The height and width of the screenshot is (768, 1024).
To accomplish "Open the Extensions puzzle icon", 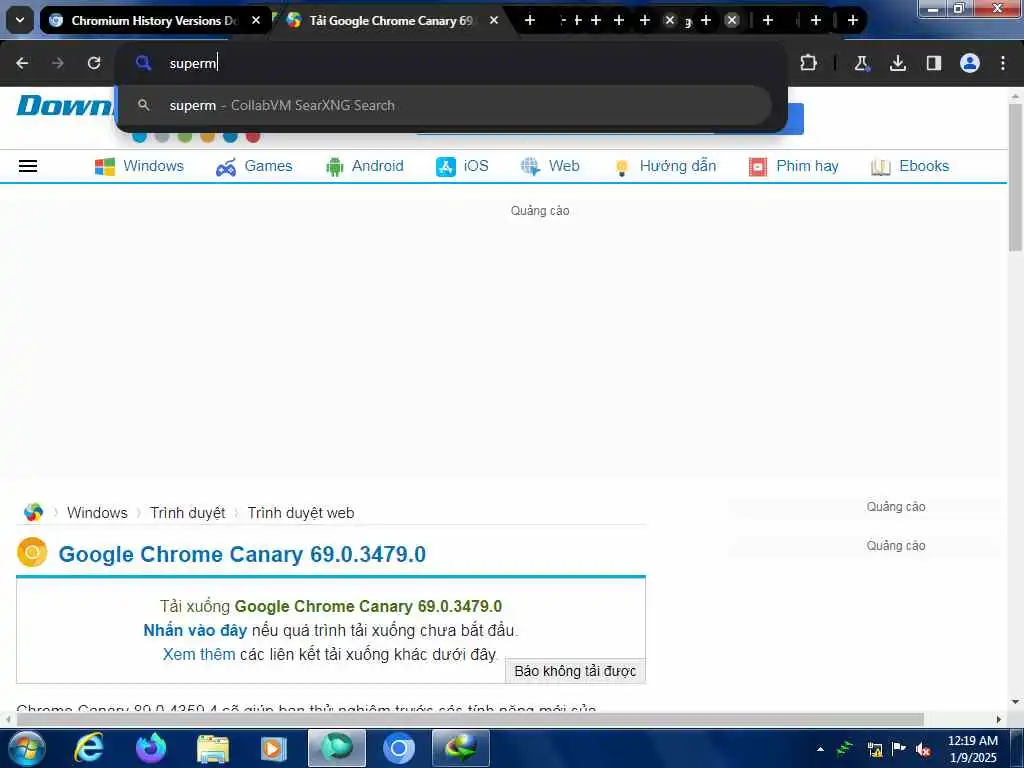I will (x=808, y=63).
